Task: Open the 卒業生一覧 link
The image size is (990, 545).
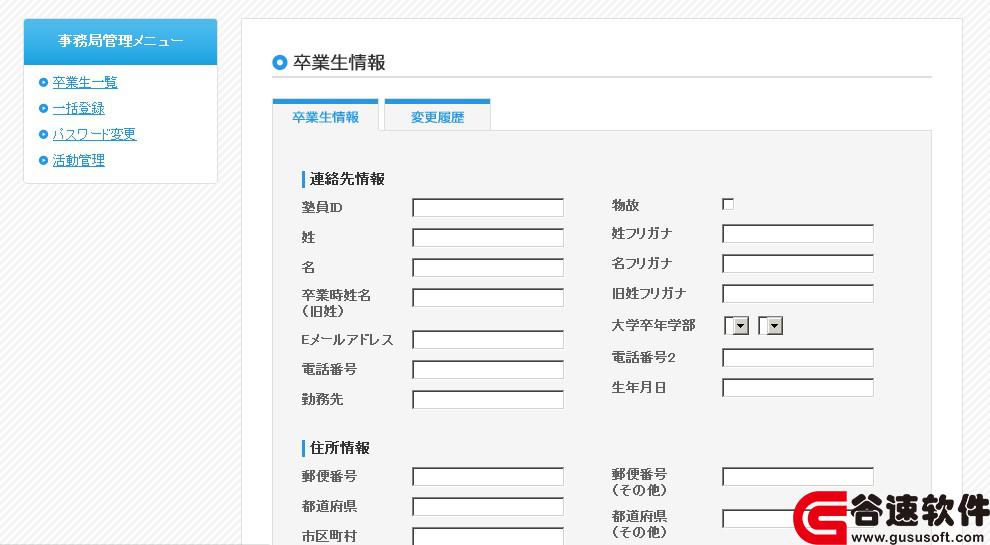Action: click(85, 82)
